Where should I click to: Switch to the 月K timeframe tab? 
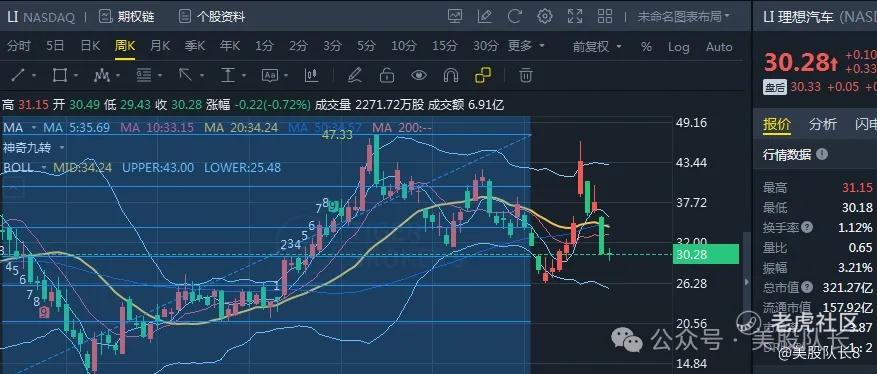pyautogui.click(x=160, y=46)
